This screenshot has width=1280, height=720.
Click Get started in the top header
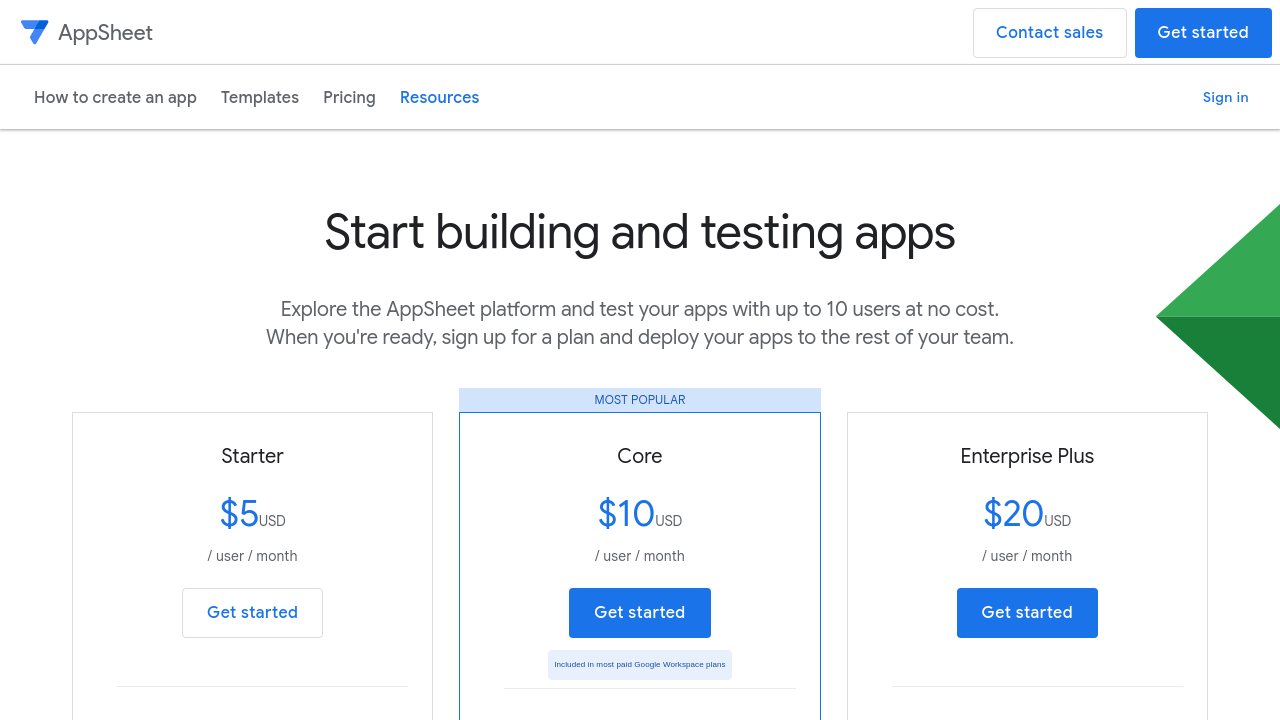pos(1202,33)
